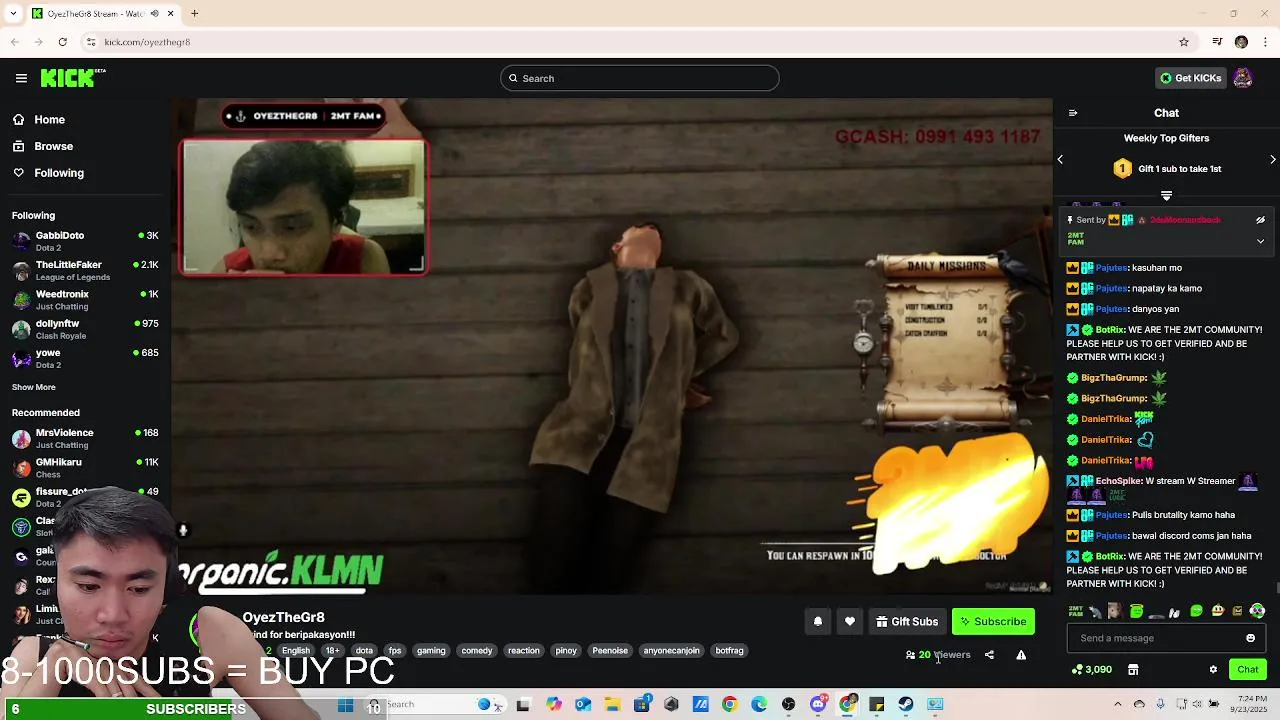Collapse the chat panel arrow icon
The height and width of the screenshot is (720, 1280).
coord(1072,113)
